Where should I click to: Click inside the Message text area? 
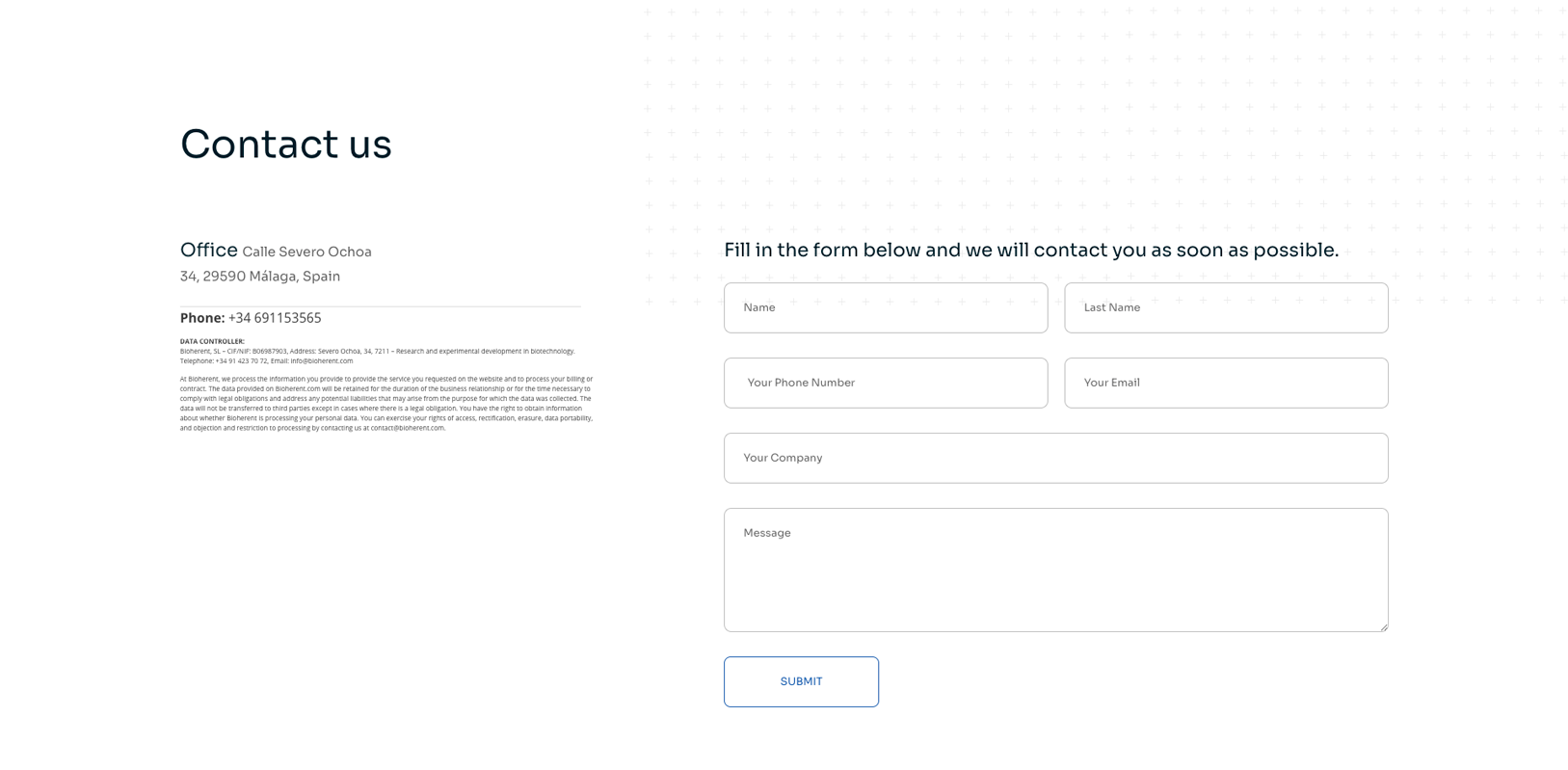pyautogui.click(x=1055, y=570)
